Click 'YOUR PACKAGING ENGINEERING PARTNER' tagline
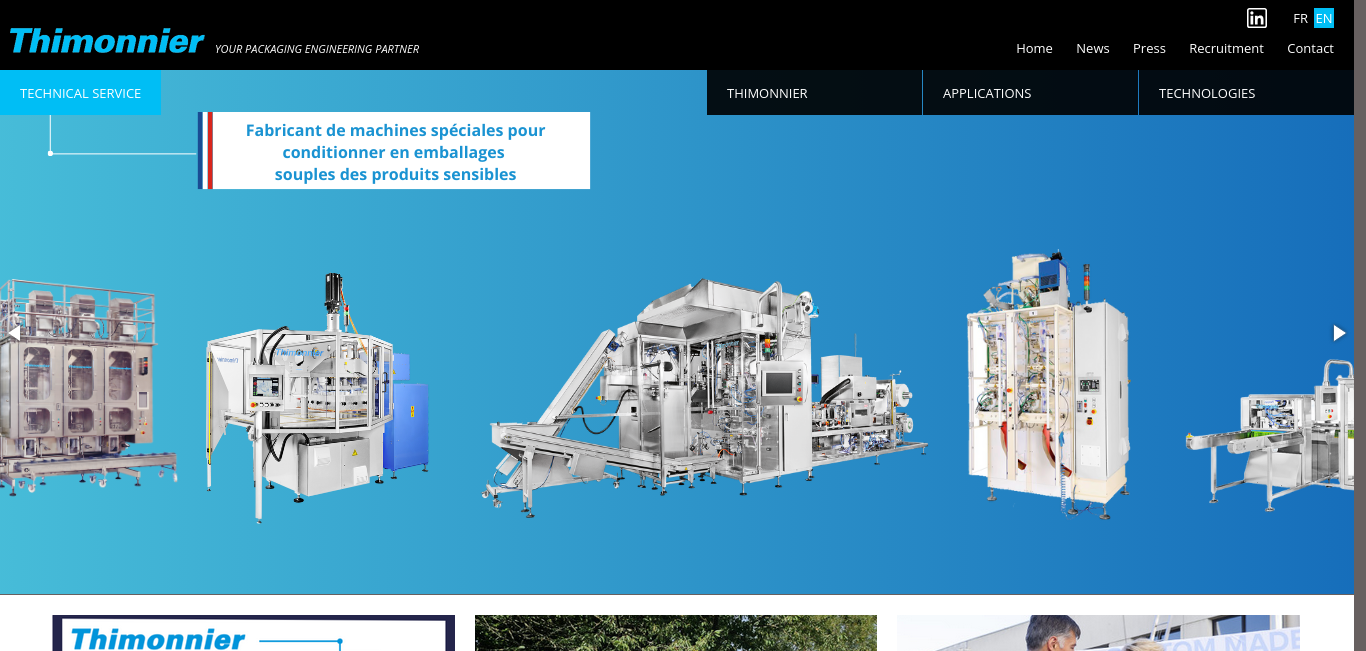The height and width of the screenshot is (651, 1366). click(x=317, y=49)
